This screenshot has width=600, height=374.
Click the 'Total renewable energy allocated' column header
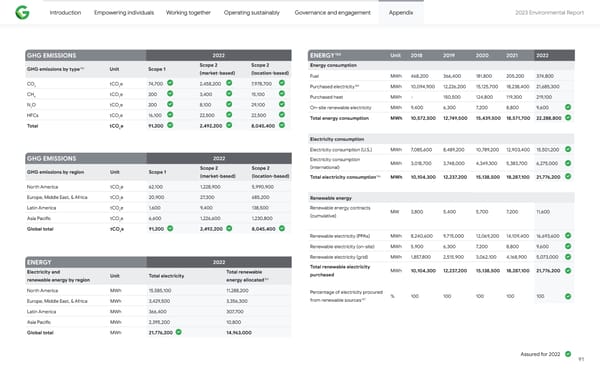247,276
